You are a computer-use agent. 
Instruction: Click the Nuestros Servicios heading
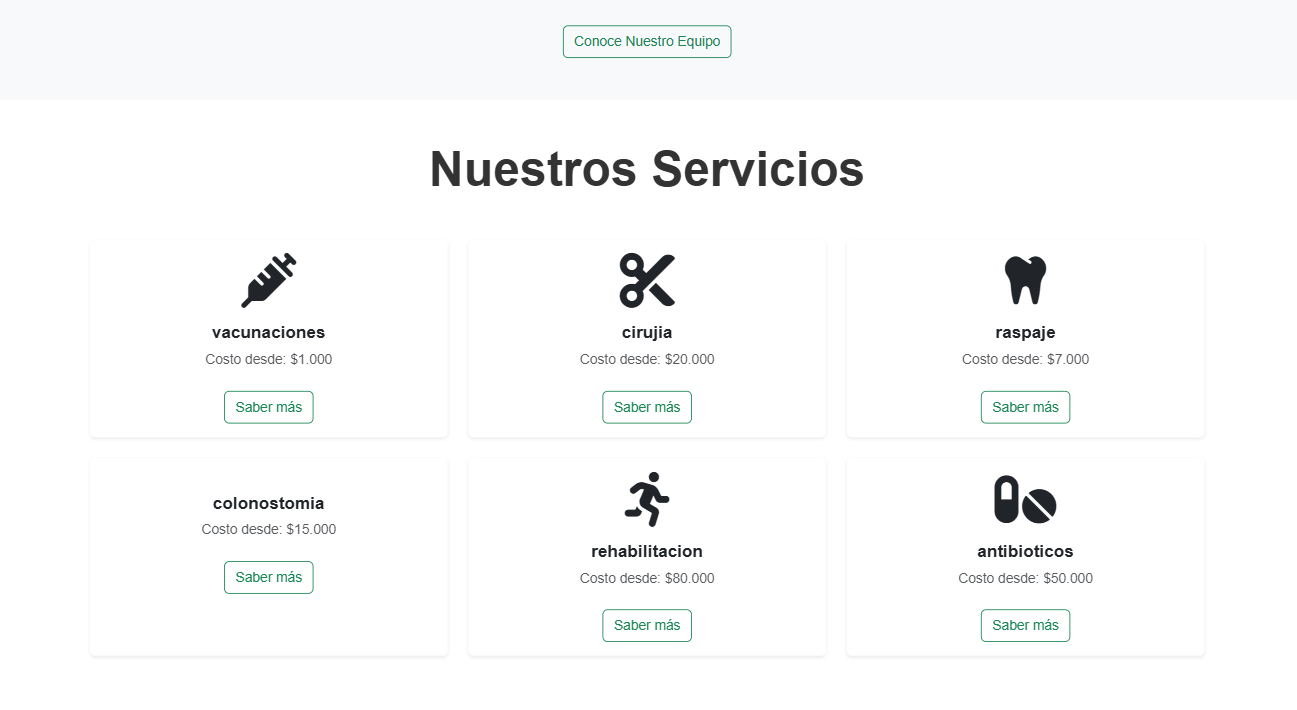(x=647, y=168)
